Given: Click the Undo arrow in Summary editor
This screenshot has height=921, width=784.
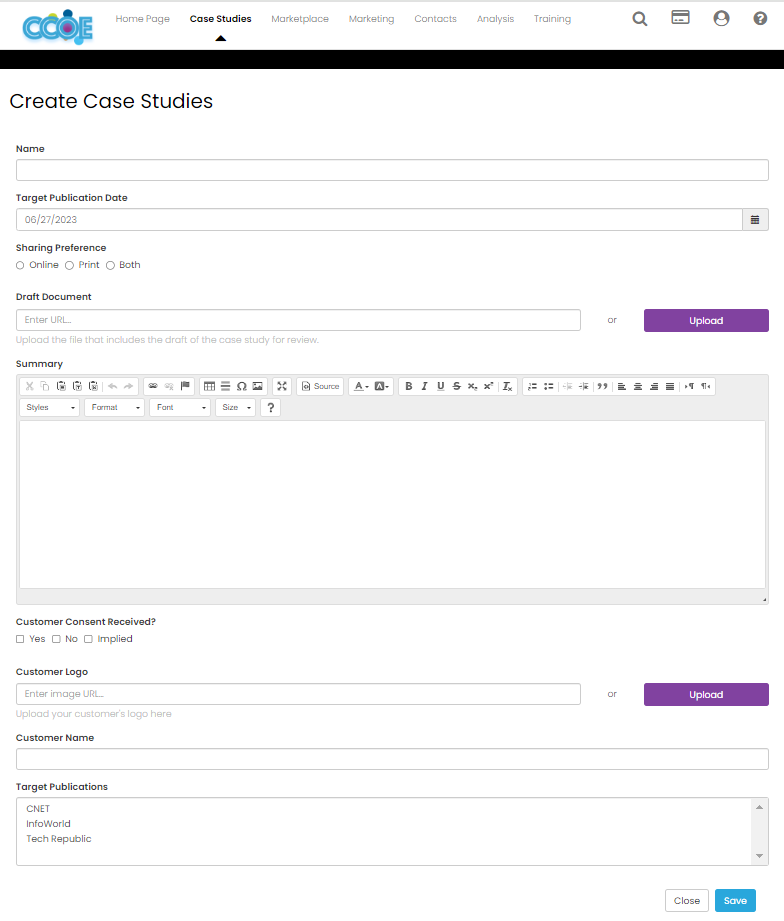Looking at the screenshot, I should [112, 386].
